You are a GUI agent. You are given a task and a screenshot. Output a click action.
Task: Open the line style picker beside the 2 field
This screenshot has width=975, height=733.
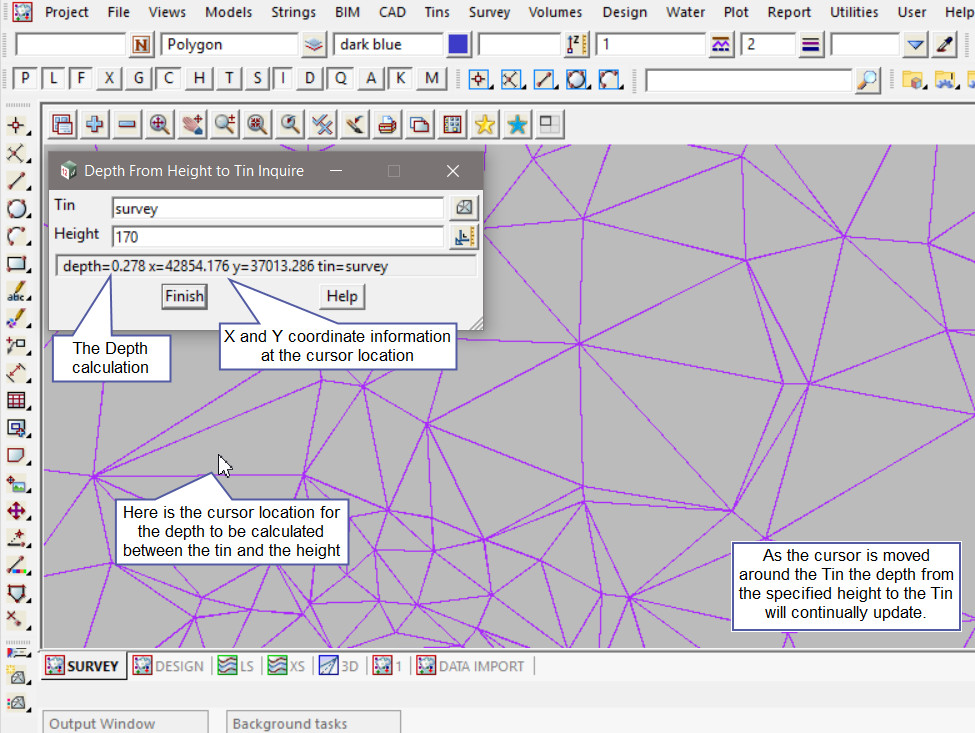pos(811,45)
